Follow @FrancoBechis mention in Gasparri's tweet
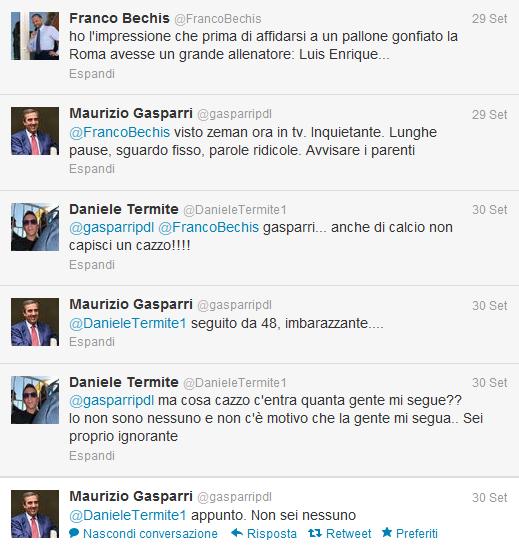The height and width of the screenshot is (553, 519). click(120, 133)
